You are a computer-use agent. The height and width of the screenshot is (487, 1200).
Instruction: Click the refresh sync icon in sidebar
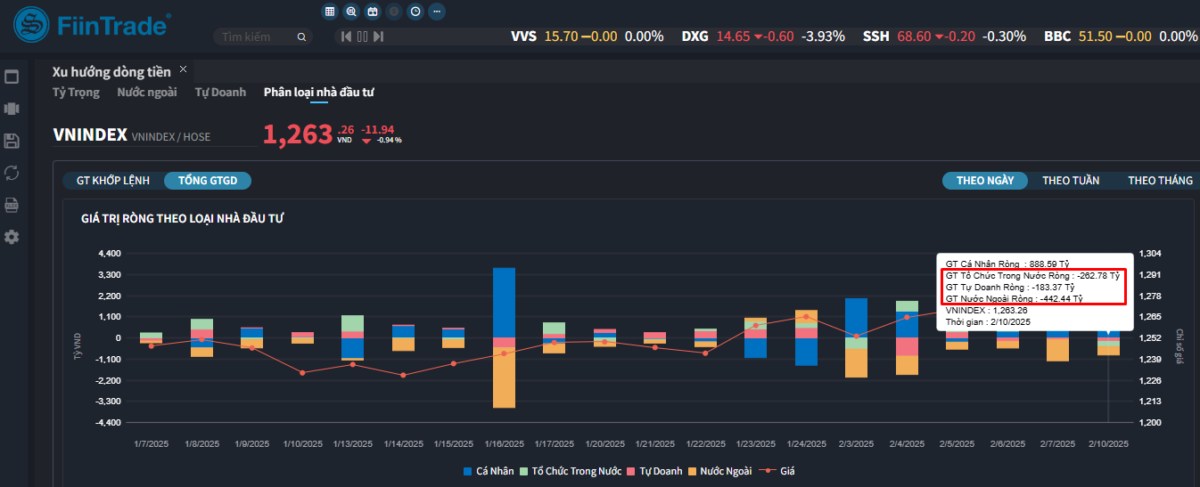pos(12,173)
